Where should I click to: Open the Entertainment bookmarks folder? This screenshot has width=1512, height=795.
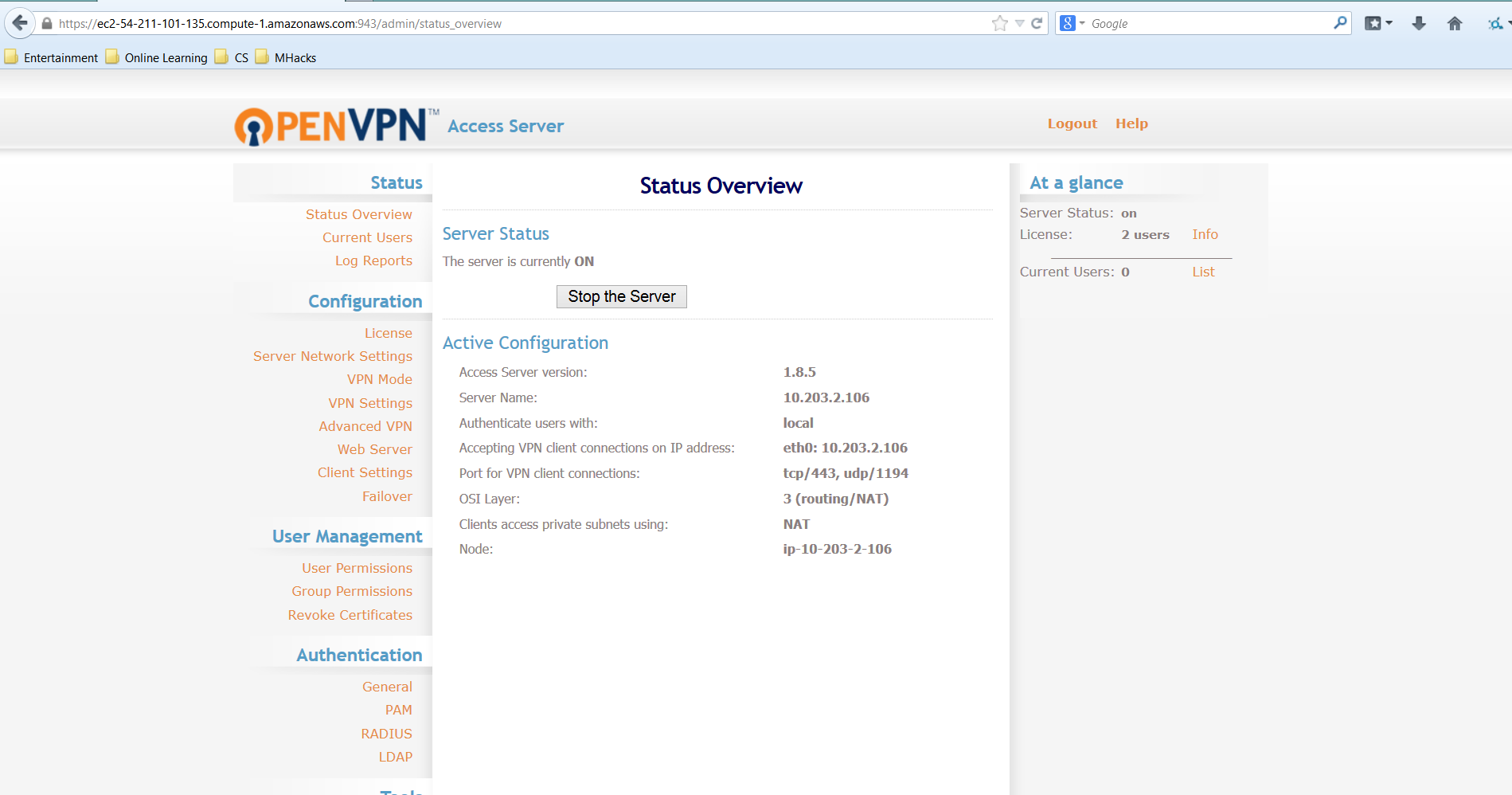(x=52, y=57)
